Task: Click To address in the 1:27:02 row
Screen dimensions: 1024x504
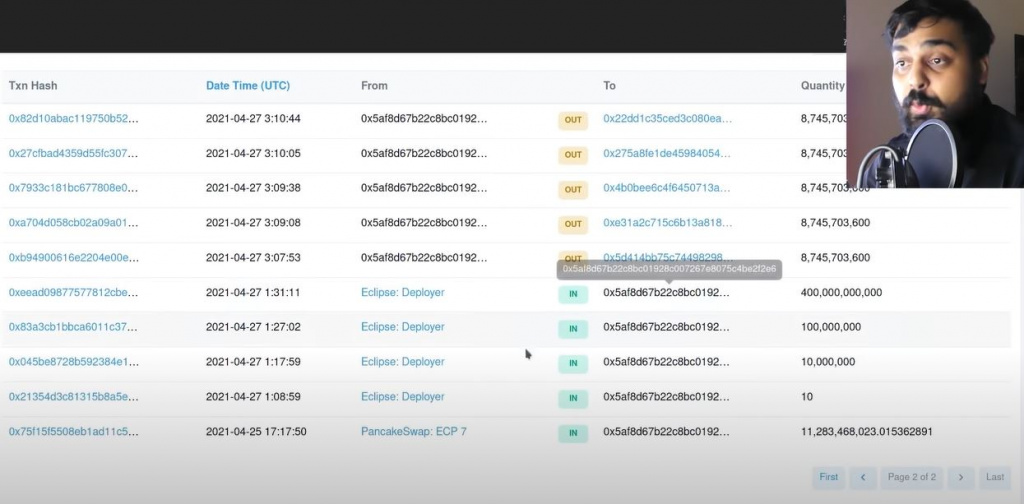Action: click(666, 327)
